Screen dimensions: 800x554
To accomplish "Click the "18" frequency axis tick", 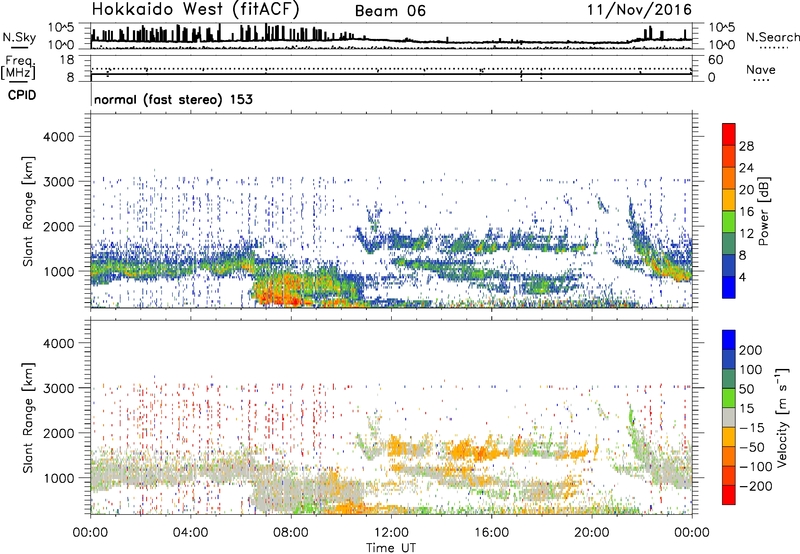I will pyautogui.click(x=67, y=60).
